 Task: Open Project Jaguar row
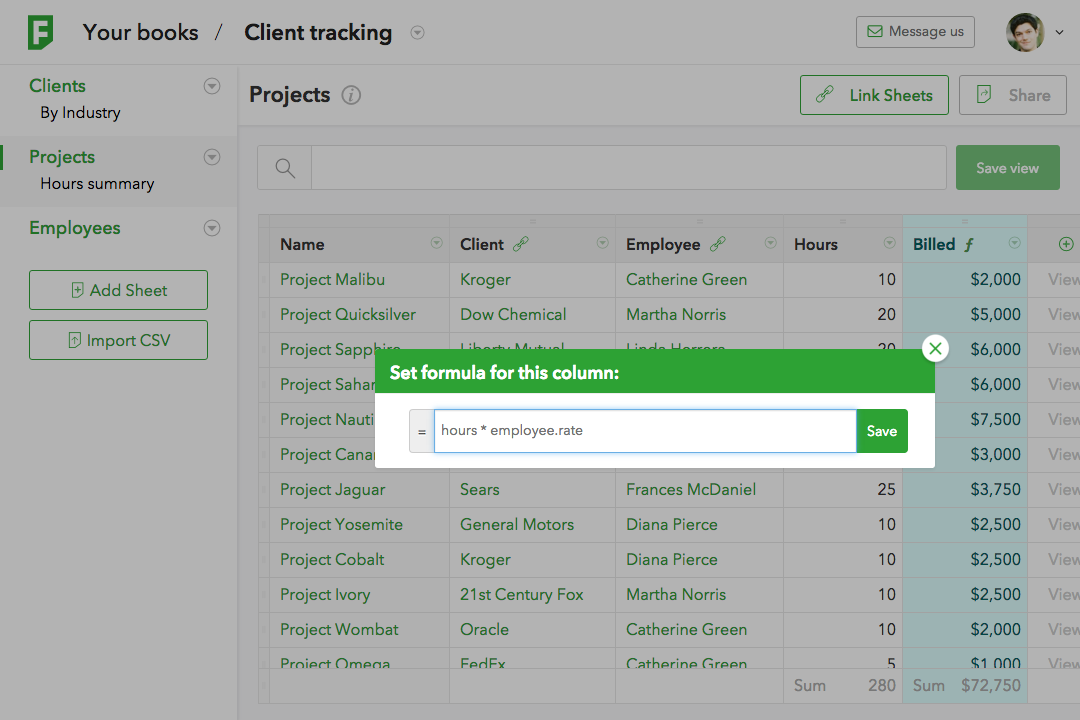(333, 490)
